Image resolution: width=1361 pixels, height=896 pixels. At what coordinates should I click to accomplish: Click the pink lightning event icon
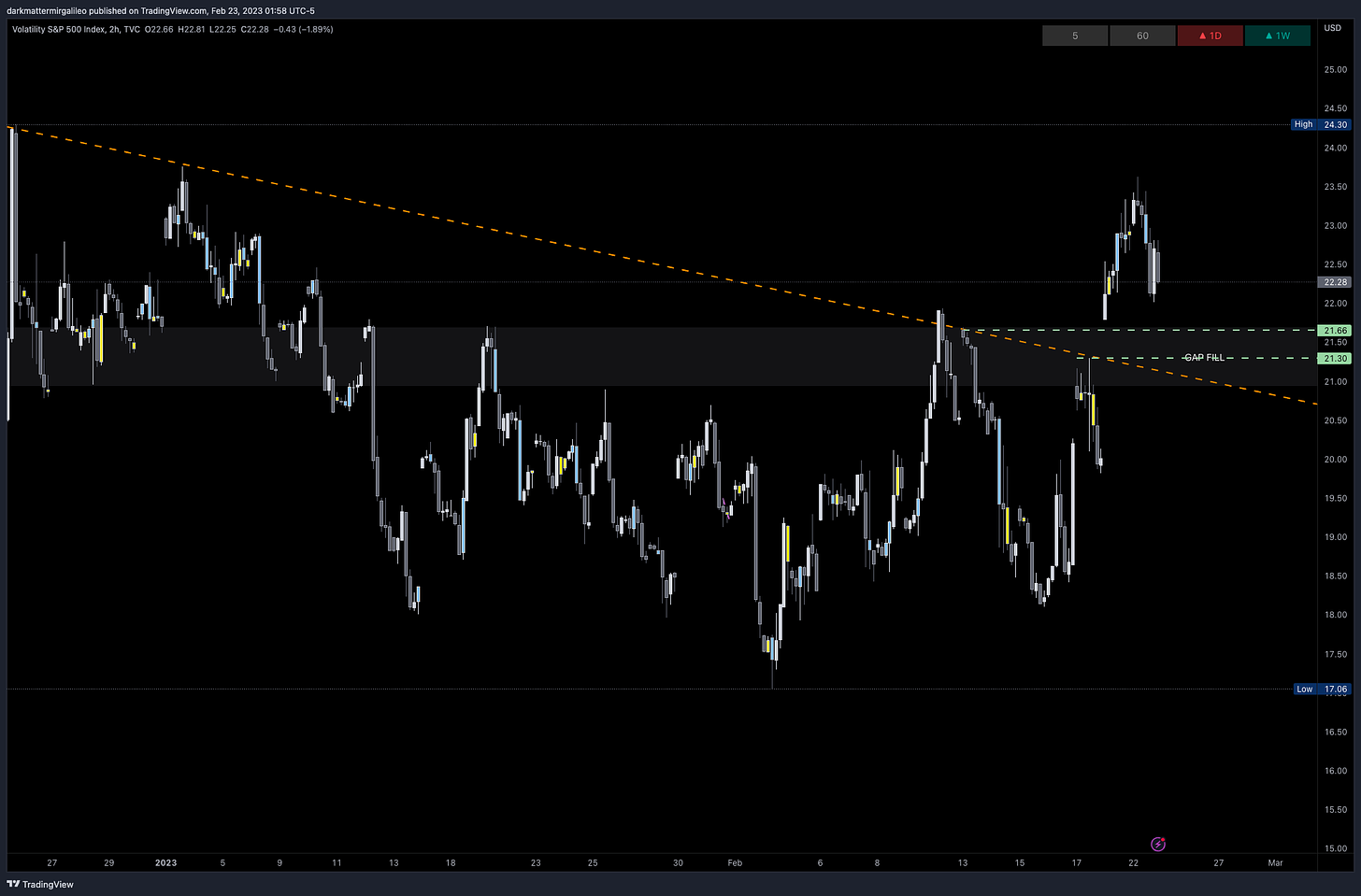click(x=1158, y=845)
